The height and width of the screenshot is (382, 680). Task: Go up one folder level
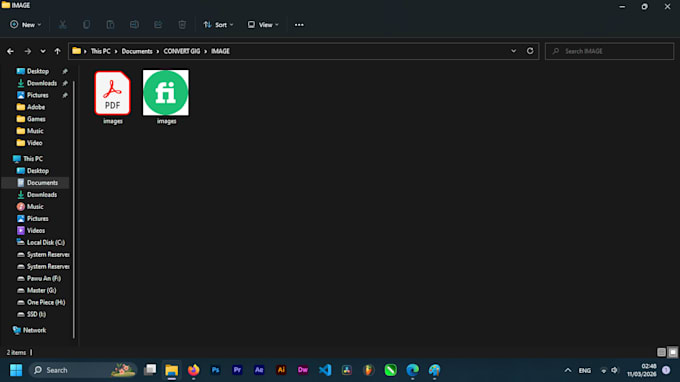(58, 51)
